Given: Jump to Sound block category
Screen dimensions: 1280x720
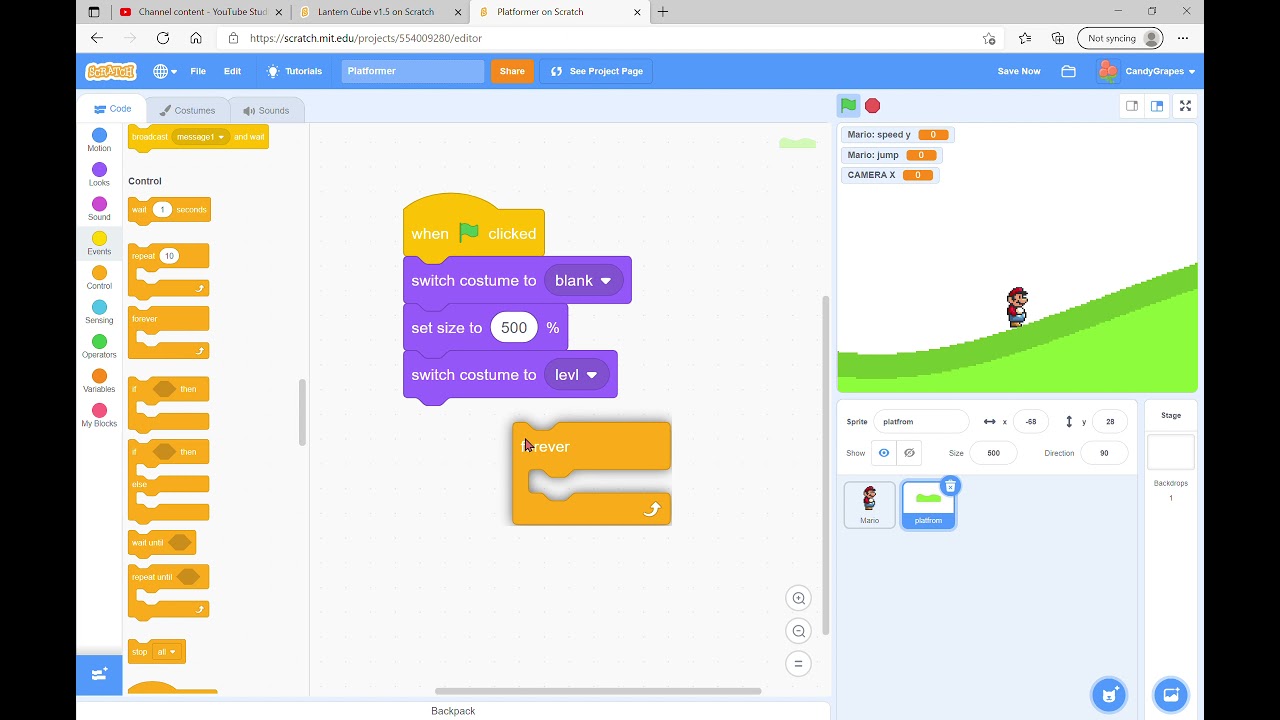Looking at the screenshot, I should [x=99, y=209].
